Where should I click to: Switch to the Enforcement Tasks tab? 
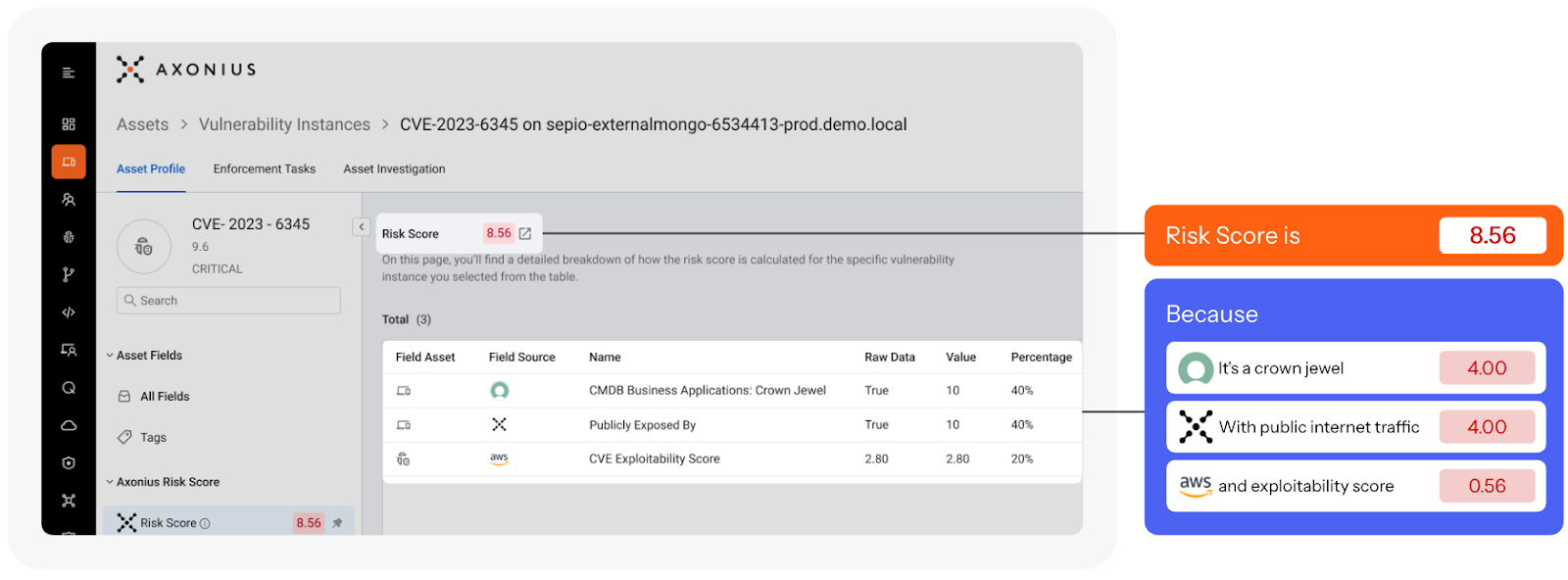click(x=265, y=169)
